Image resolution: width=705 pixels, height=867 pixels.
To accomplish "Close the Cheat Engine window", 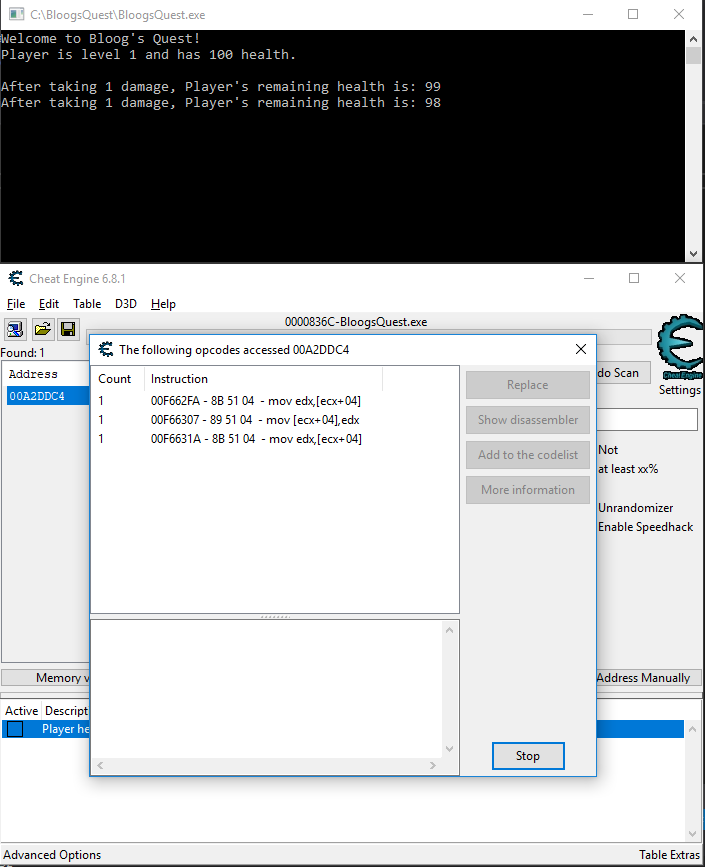I will pos(680,278).
